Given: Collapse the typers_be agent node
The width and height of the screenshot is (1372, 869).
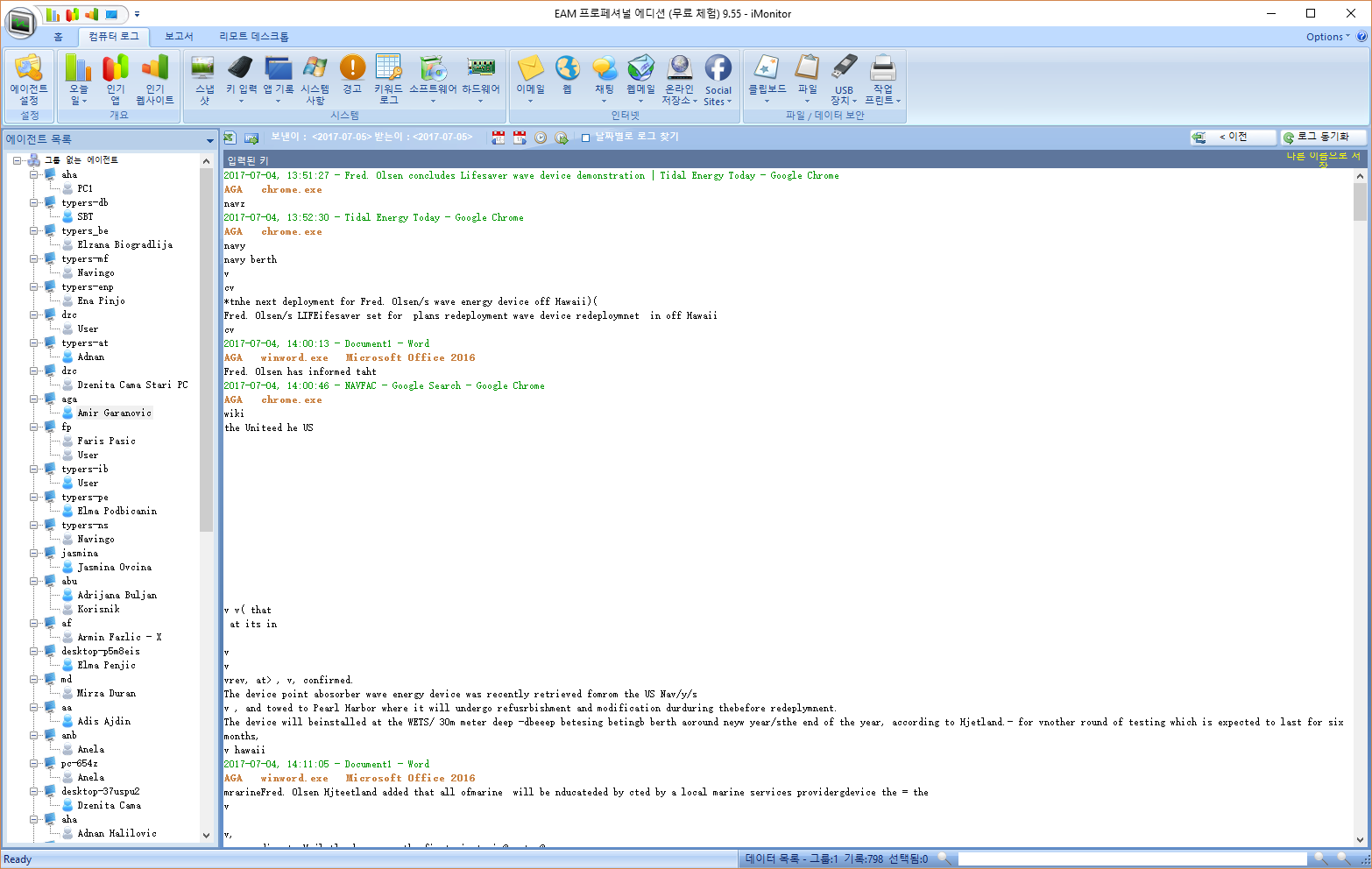Looking at the screenshot, I should click(x=34, y=230).
